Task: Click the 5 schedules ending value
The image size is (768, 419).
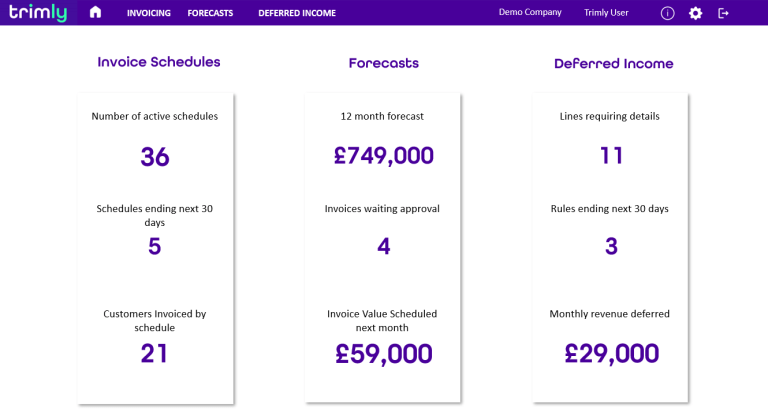Action: point(155,246)
